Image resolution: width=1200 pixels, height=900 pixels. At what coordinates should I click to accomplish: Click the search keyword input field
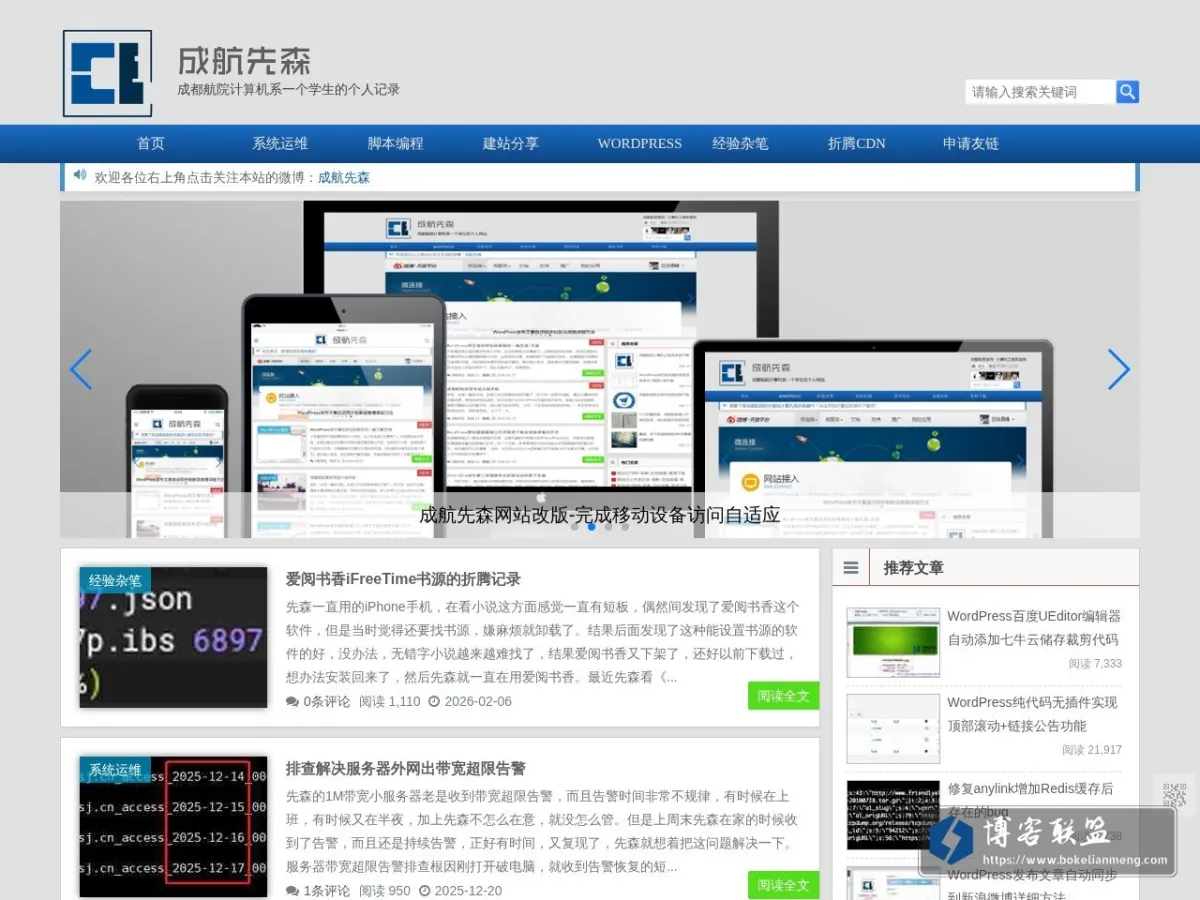coord(1040,92)
